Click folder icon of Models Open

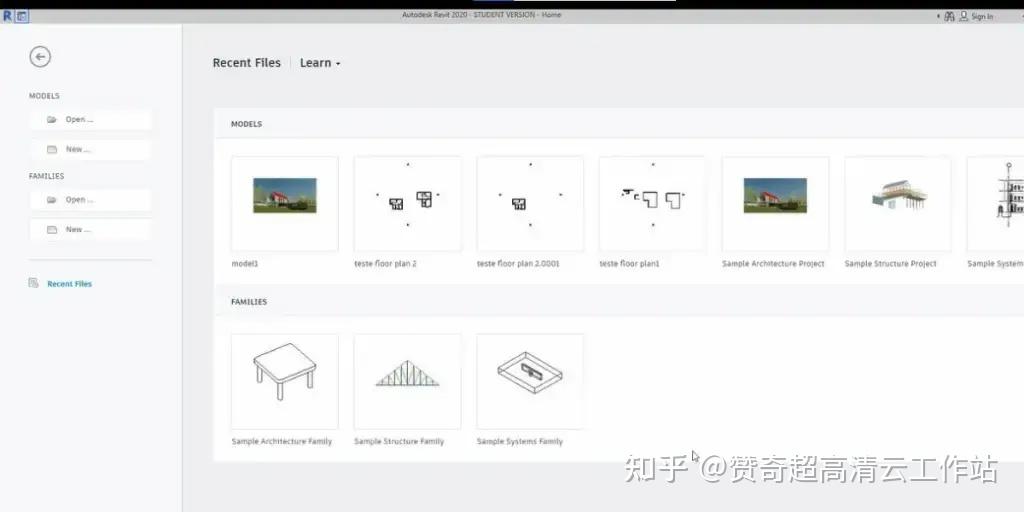click(x=52, y=120)
